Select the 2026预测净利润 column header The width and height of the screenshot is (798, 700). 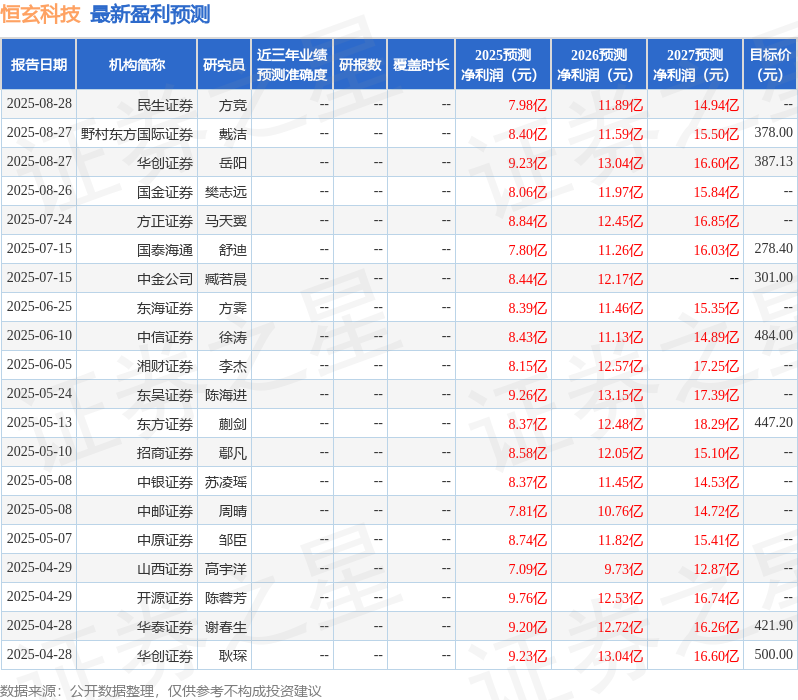pos(599,65)
